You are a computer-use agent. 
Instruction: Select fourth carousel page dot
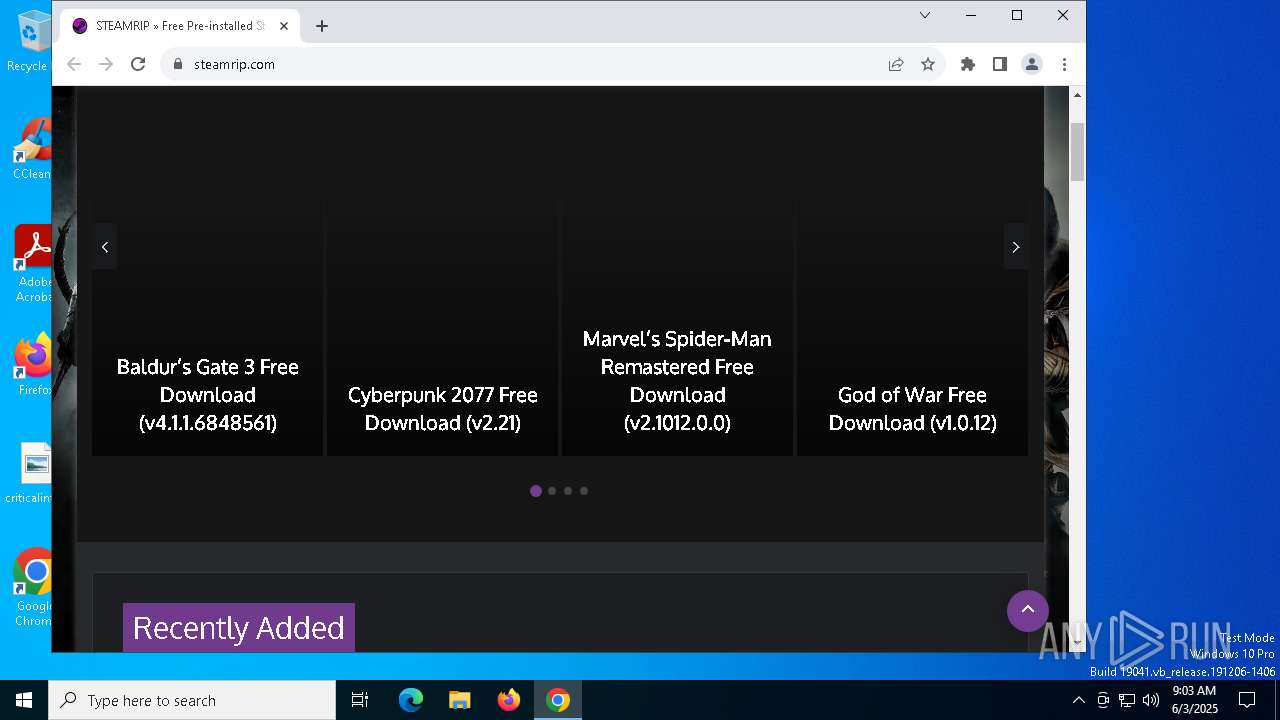(584, 491)
